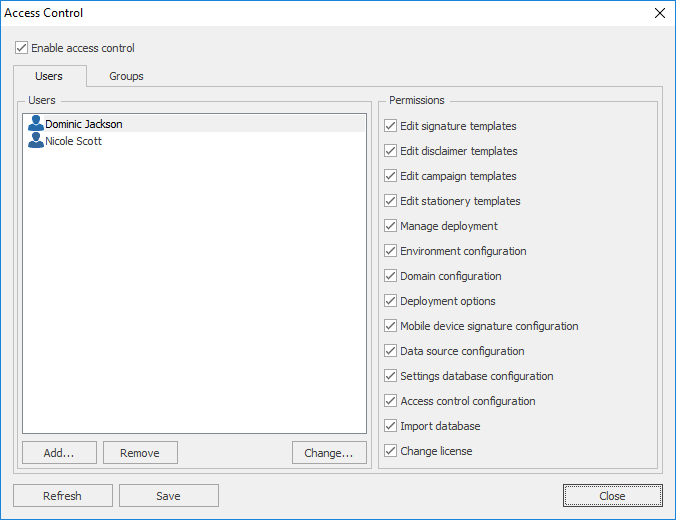Toggle Edit campaign templates checkbox
Image resolution: width=676 pixels, height=520 pixels.
pos(390,176)
